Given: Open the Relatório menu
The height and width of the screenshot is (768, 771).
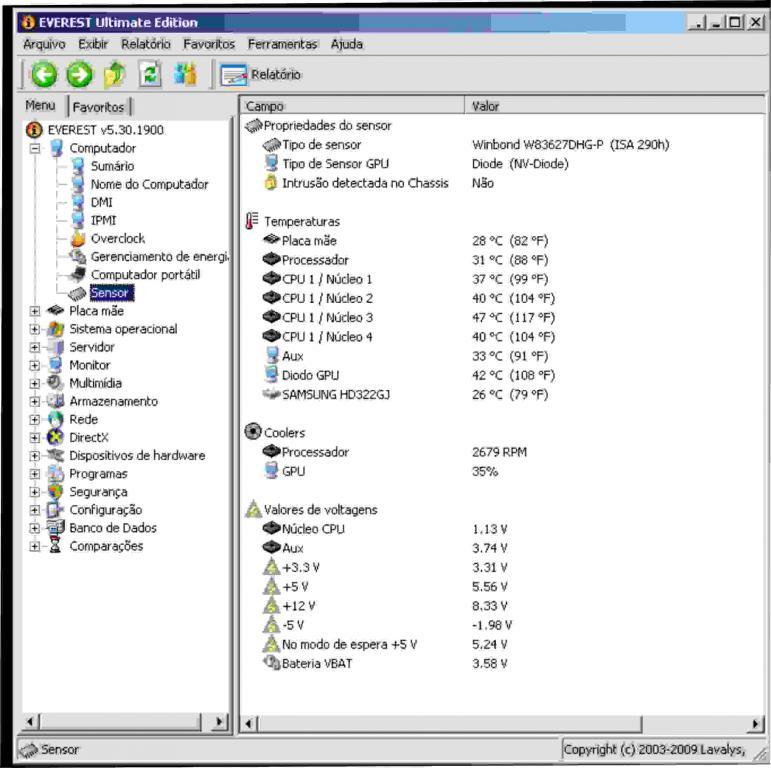Looking at the screenshot, I should pyautogui.click(x=146, y=44).
